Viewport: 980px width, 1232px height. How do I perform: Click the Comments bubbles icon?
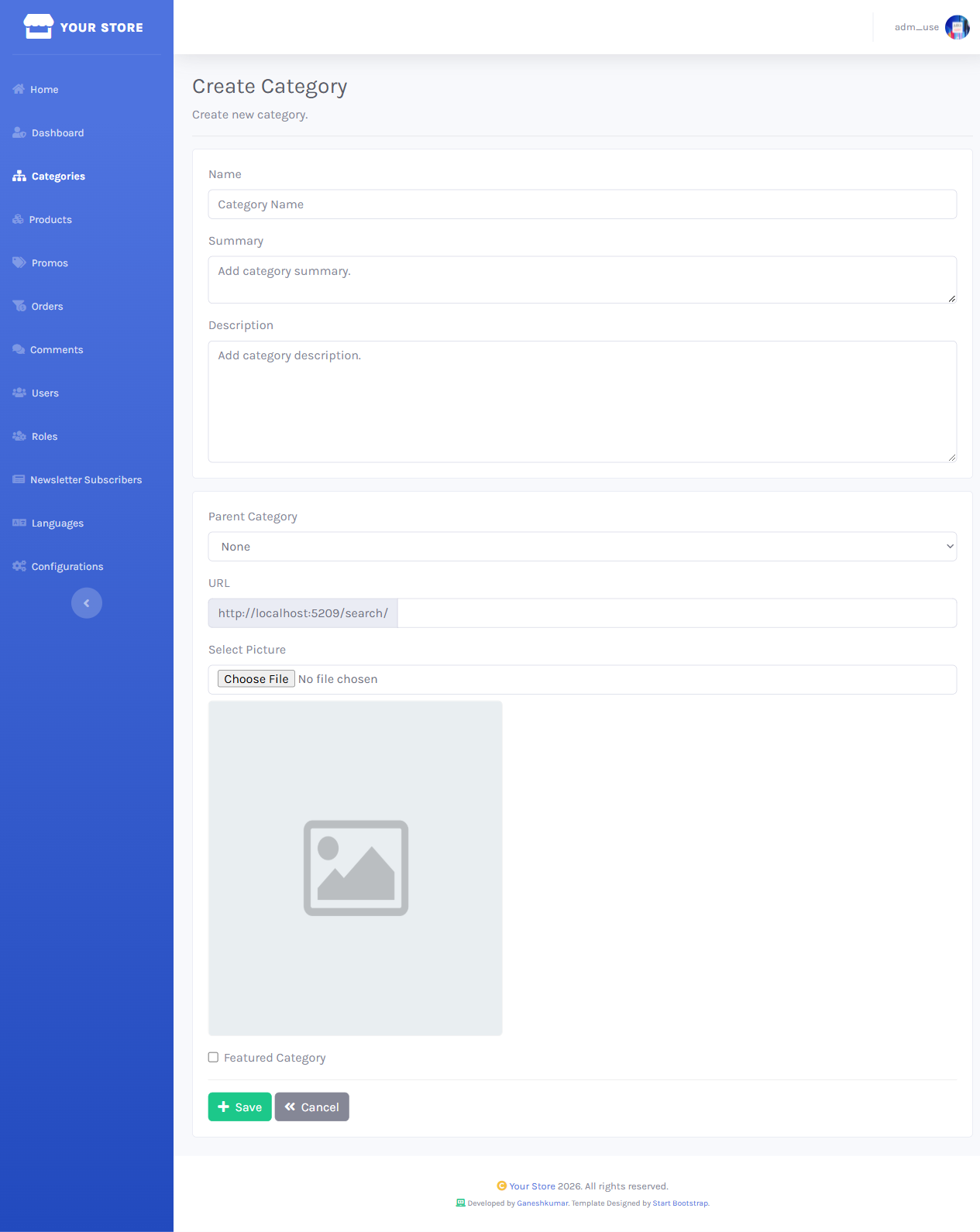pyautogui.click(x=19, y=349)
